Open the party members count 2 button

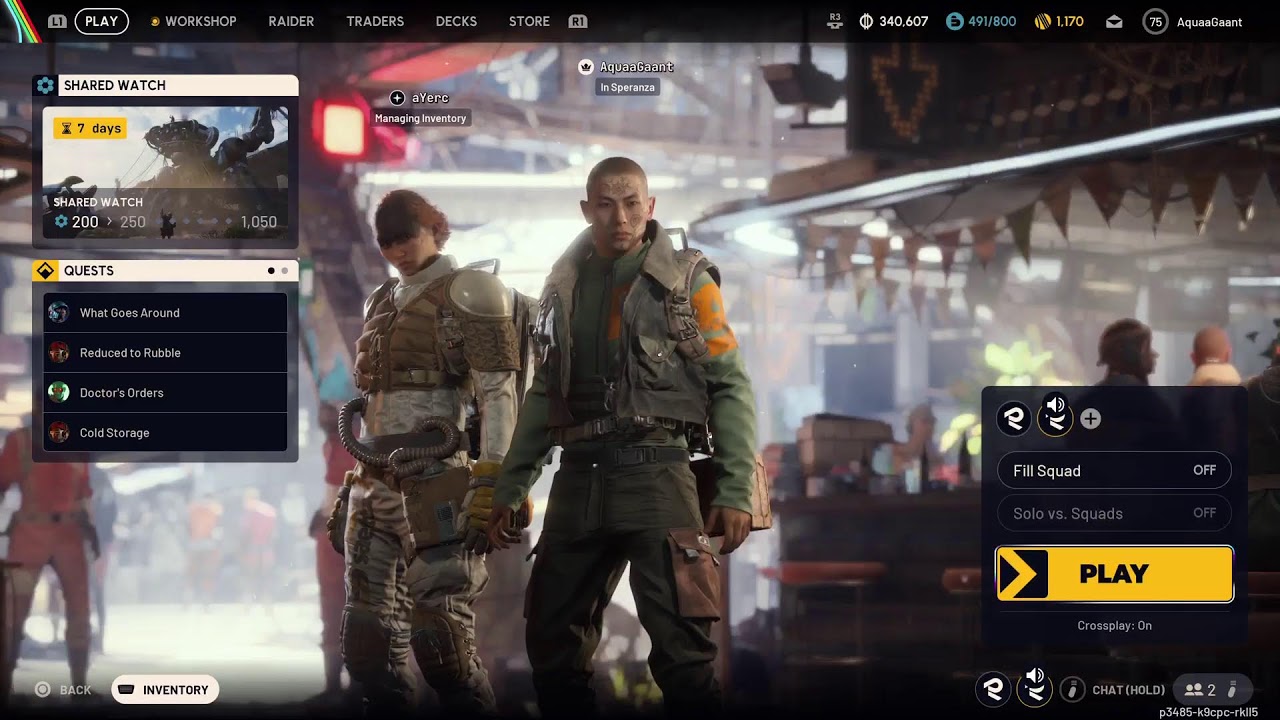1212,689
